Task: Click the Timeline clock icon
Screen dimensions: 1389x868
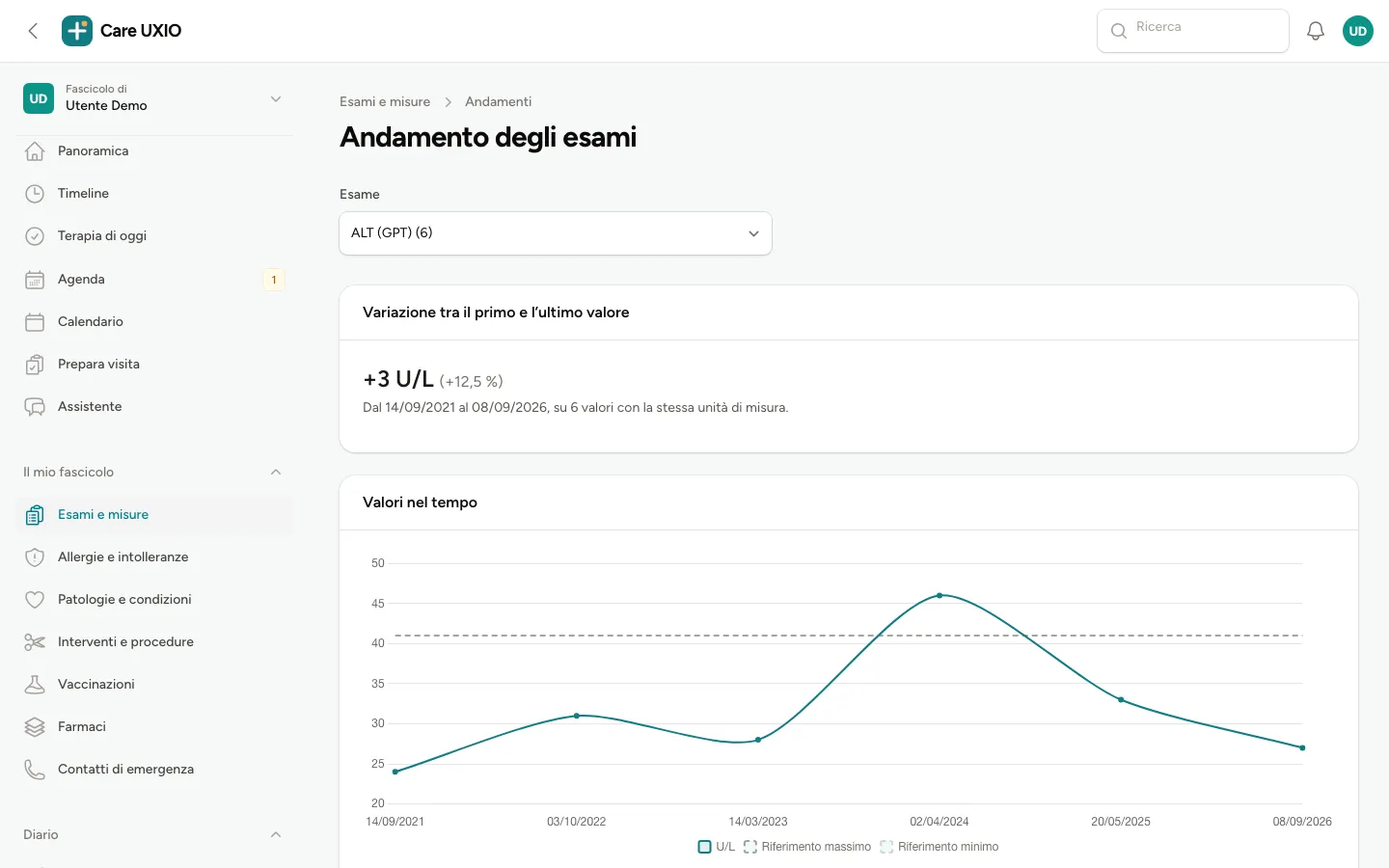Action: coord(35,194)
